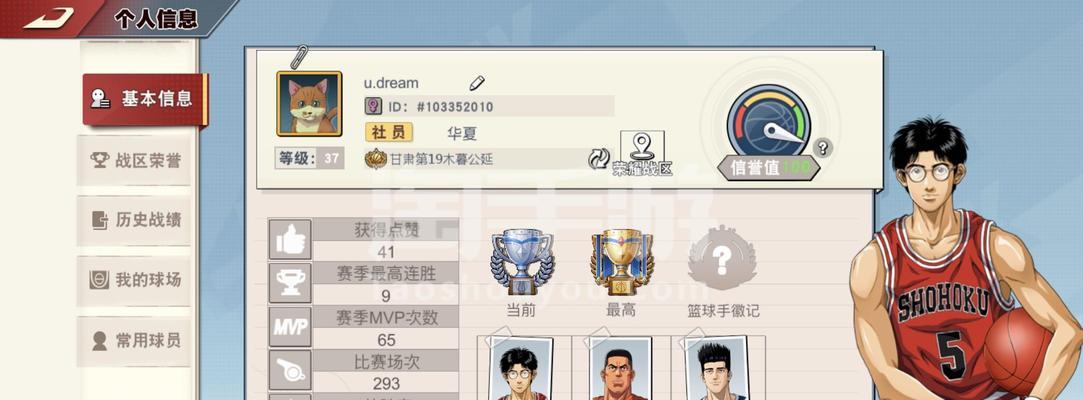Select the player card with glasses
Screen dimensions: 1083x400
520,368
